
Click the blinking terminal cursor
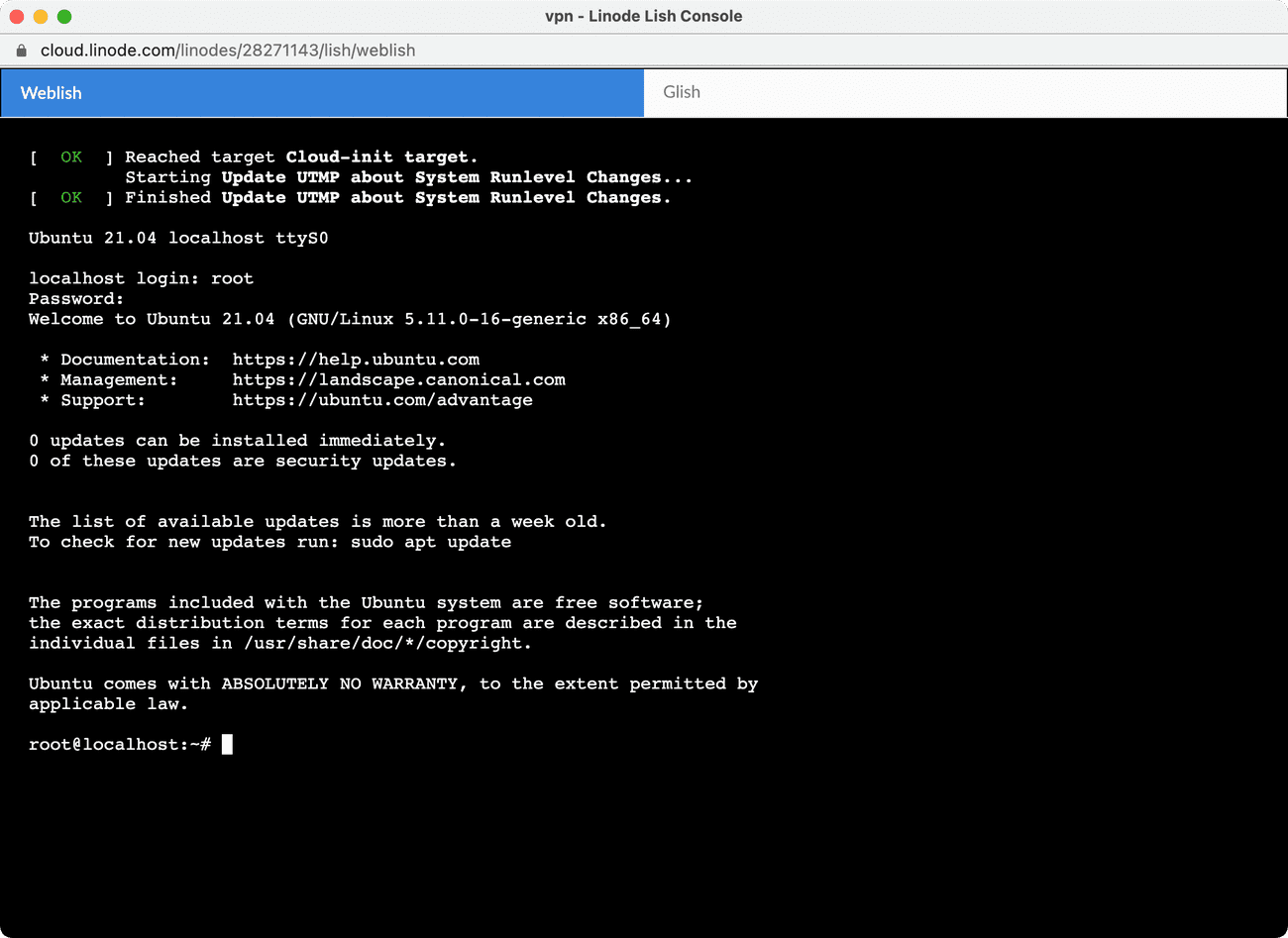(228, 744)
